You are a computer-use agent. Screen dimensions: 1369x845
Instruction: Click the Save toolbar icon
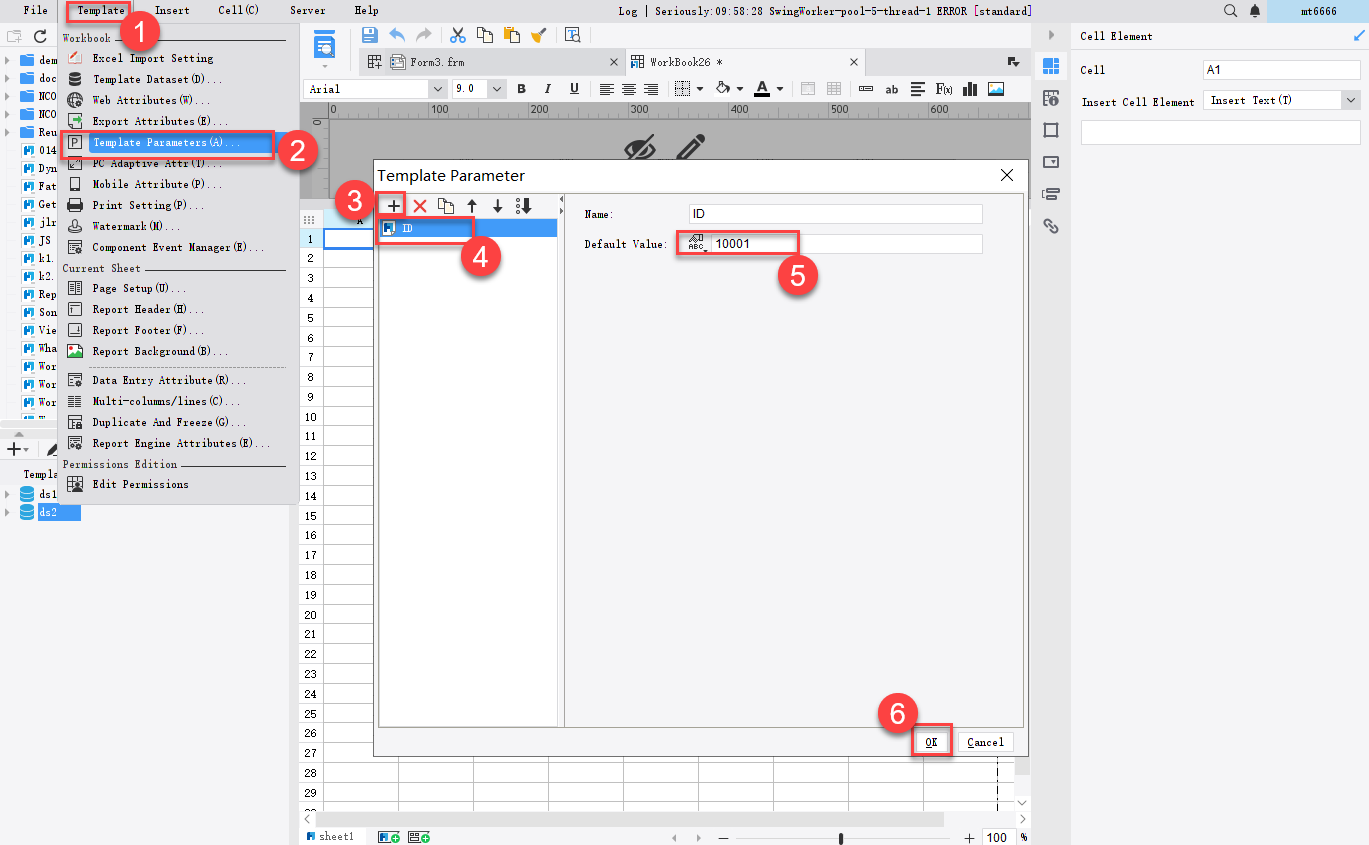(368, 34)
